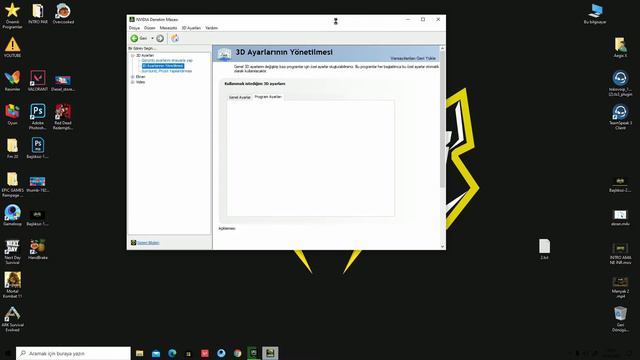Expand the Video tree node
The image size is (640, 360).
click(133, 82)
